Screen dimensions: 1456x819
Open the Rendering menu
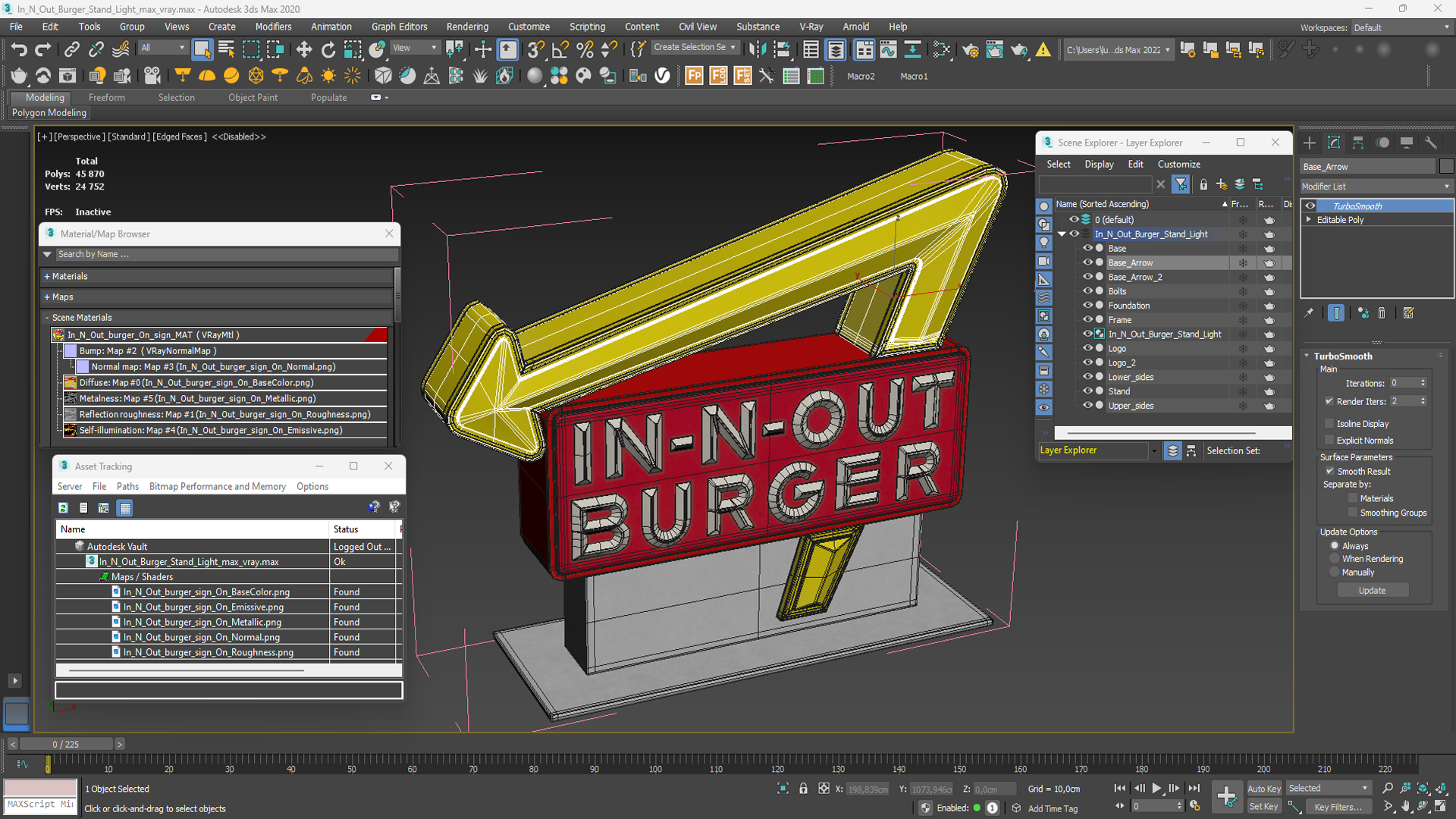(467, 27)
